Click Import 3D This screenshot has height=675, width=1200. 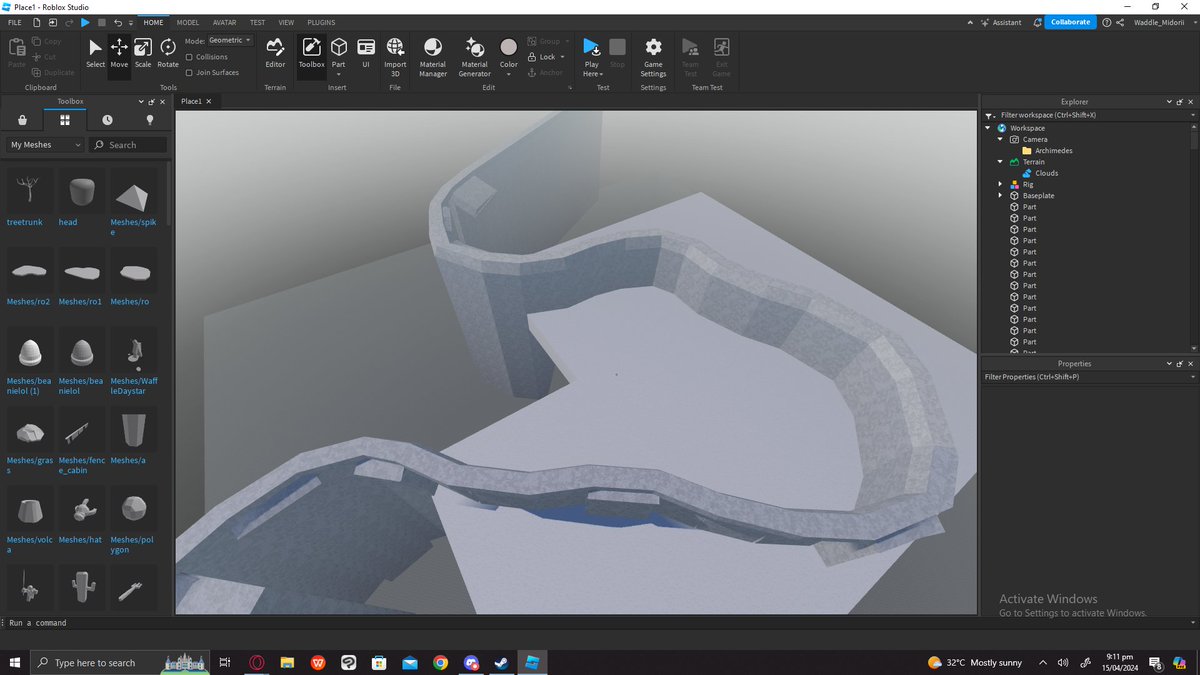395,56
